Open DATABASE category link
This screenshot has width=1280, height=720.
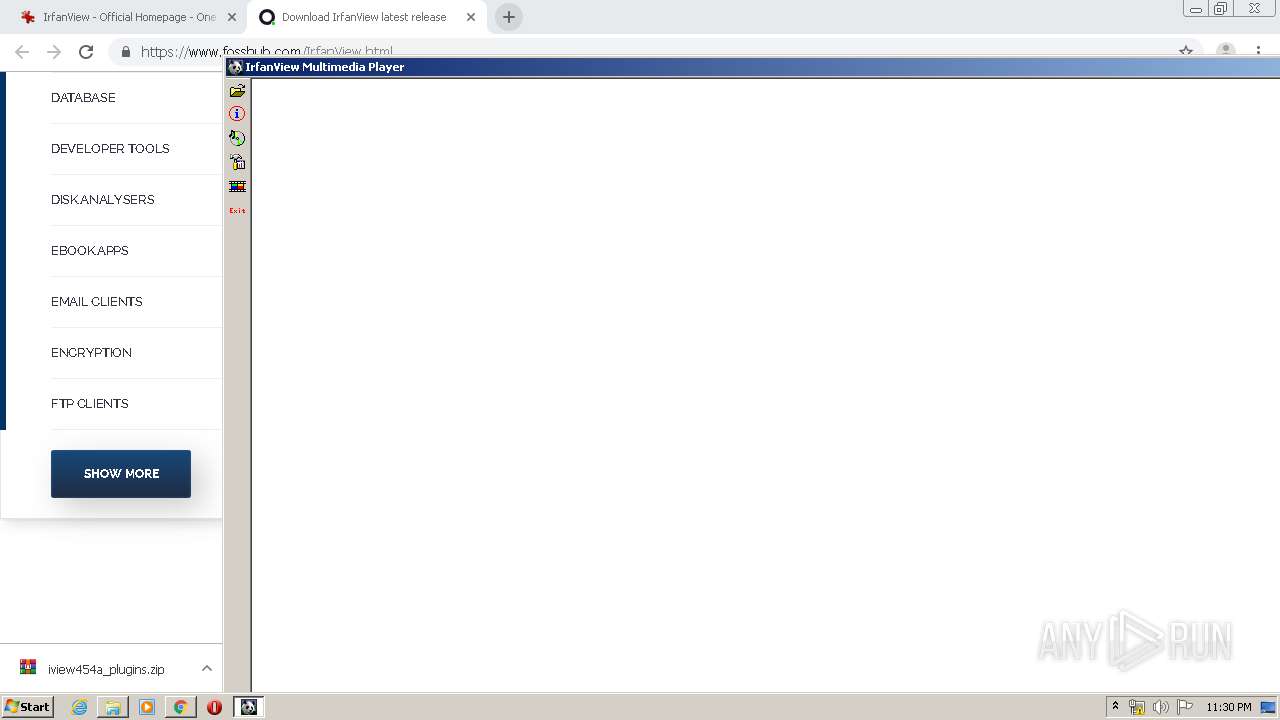pyautogui.click(x=83, y=98)
